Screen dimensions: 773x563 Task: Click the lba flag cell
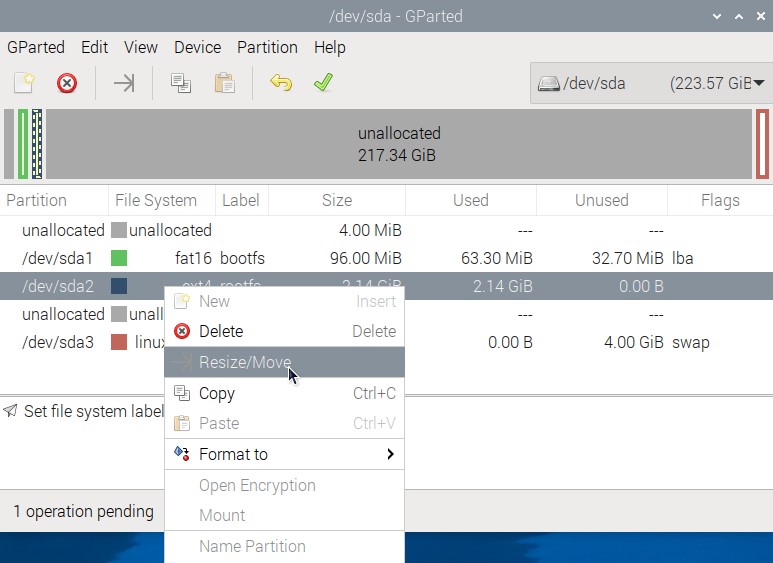(683, 258)
